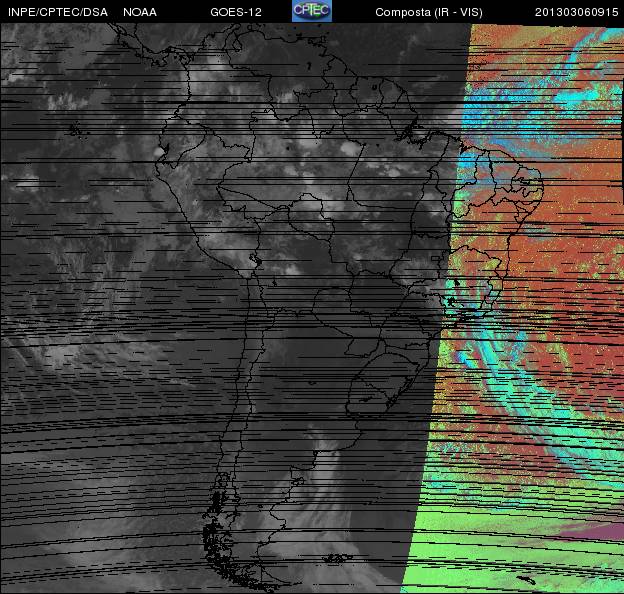Click the INPE/CPTEC/DSA header text
The image size is (624, 594).
(58, 12)
